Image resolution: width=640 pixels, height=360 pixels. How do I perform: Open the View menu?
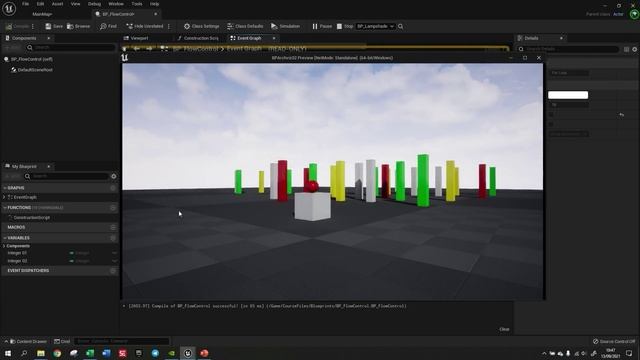(76, 4)
